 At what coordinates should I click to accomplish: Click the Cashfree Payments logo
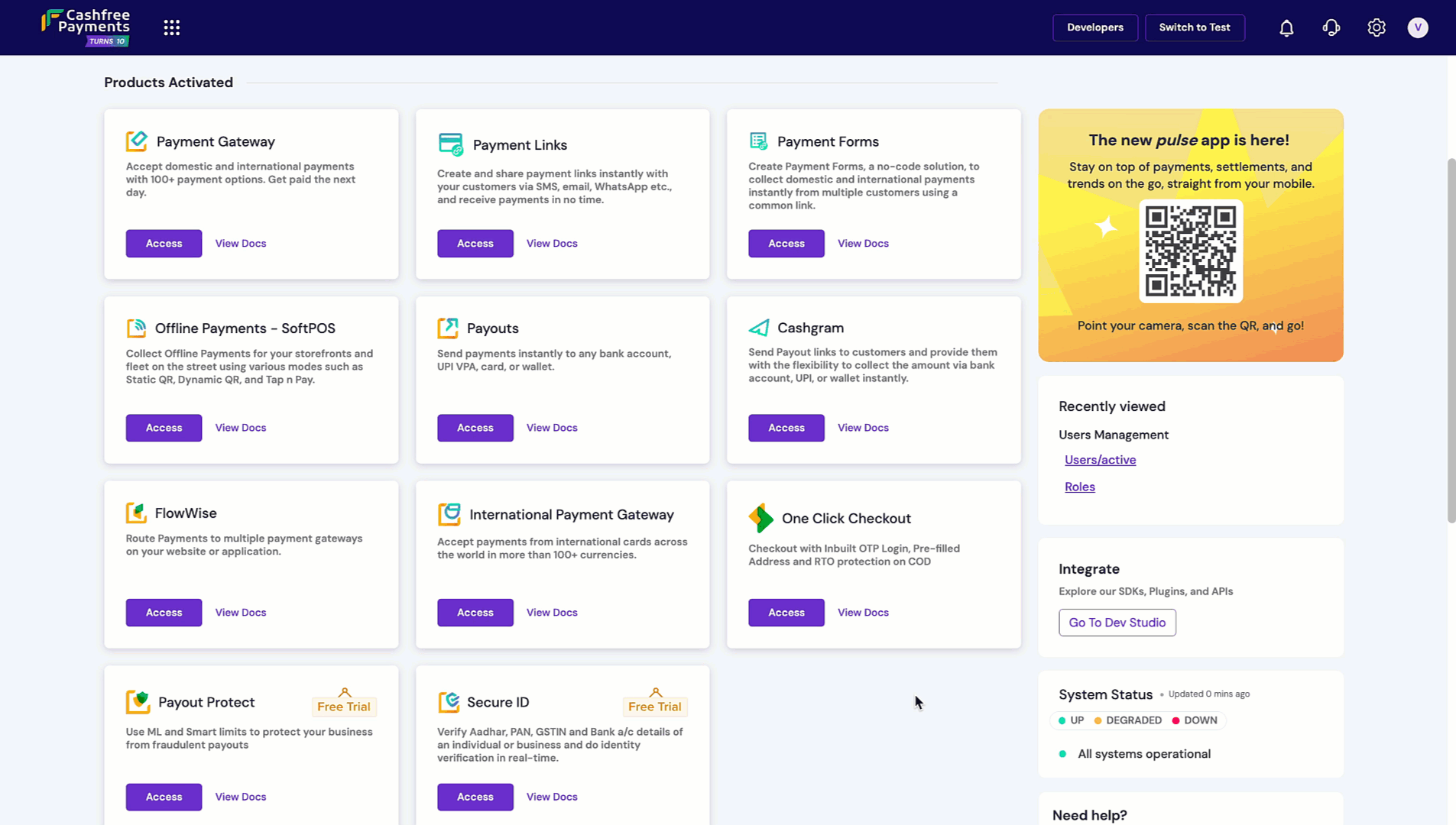coord(86,27)
